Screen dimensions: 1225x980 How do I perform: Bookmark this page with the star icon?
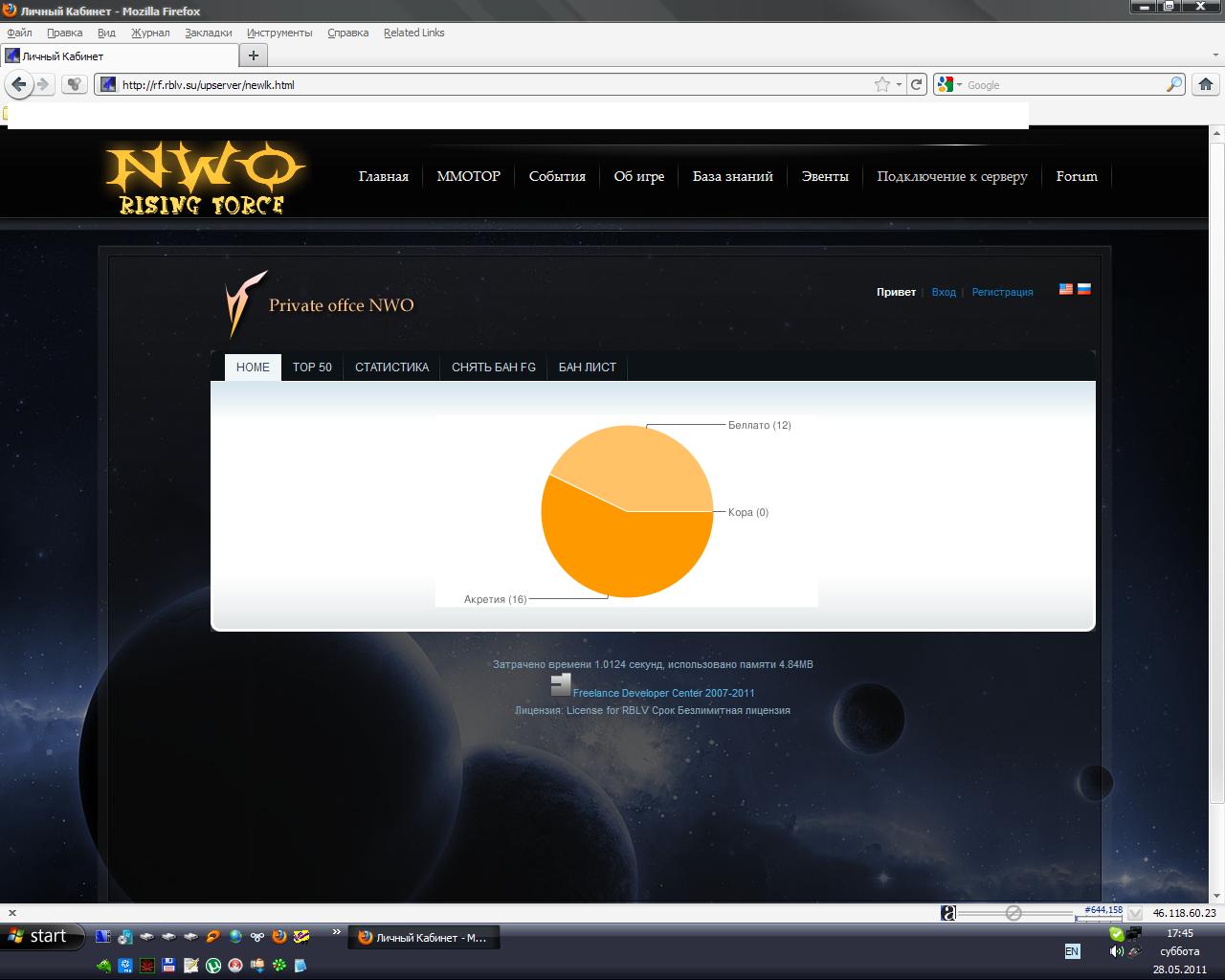[x=881, y=84]
